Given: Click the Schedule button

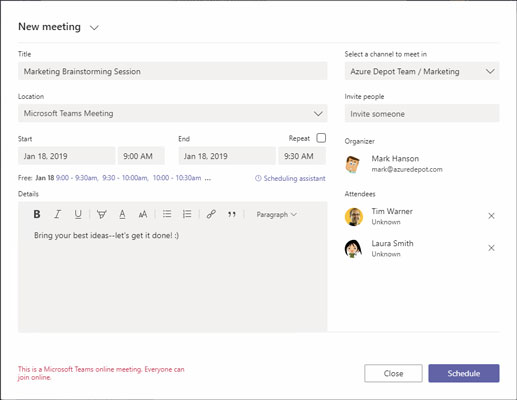Looking at the screenshot, I should point(464,373).
